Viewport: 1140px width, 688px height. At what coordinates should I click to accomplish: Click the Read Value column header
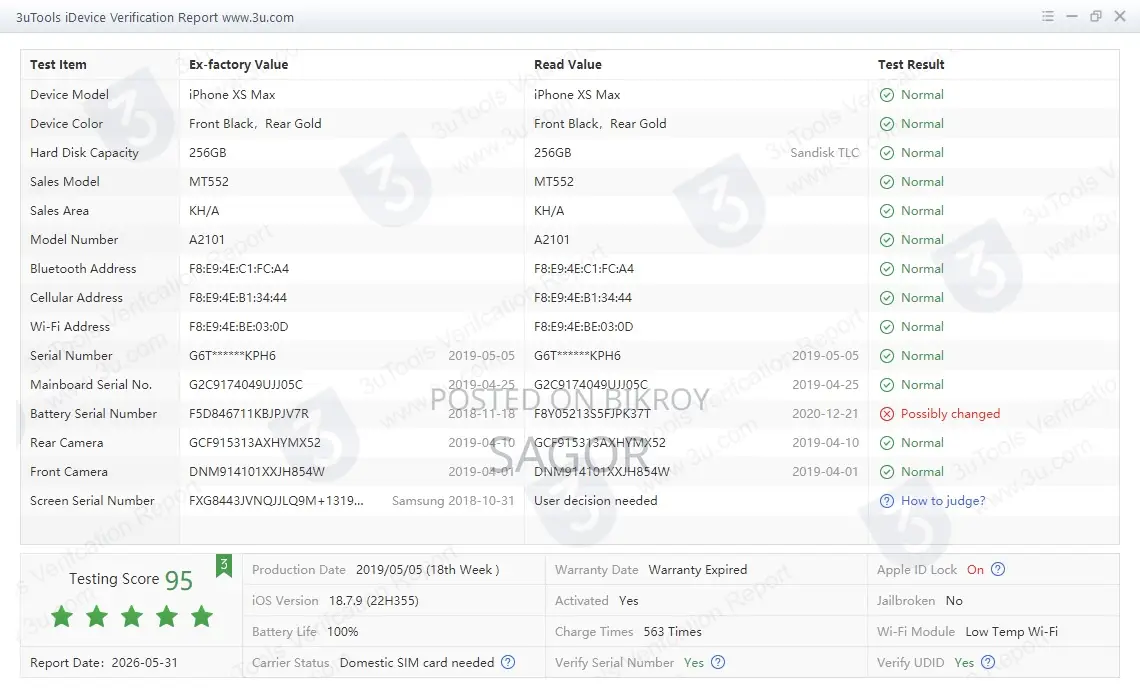tap(568, 64)
